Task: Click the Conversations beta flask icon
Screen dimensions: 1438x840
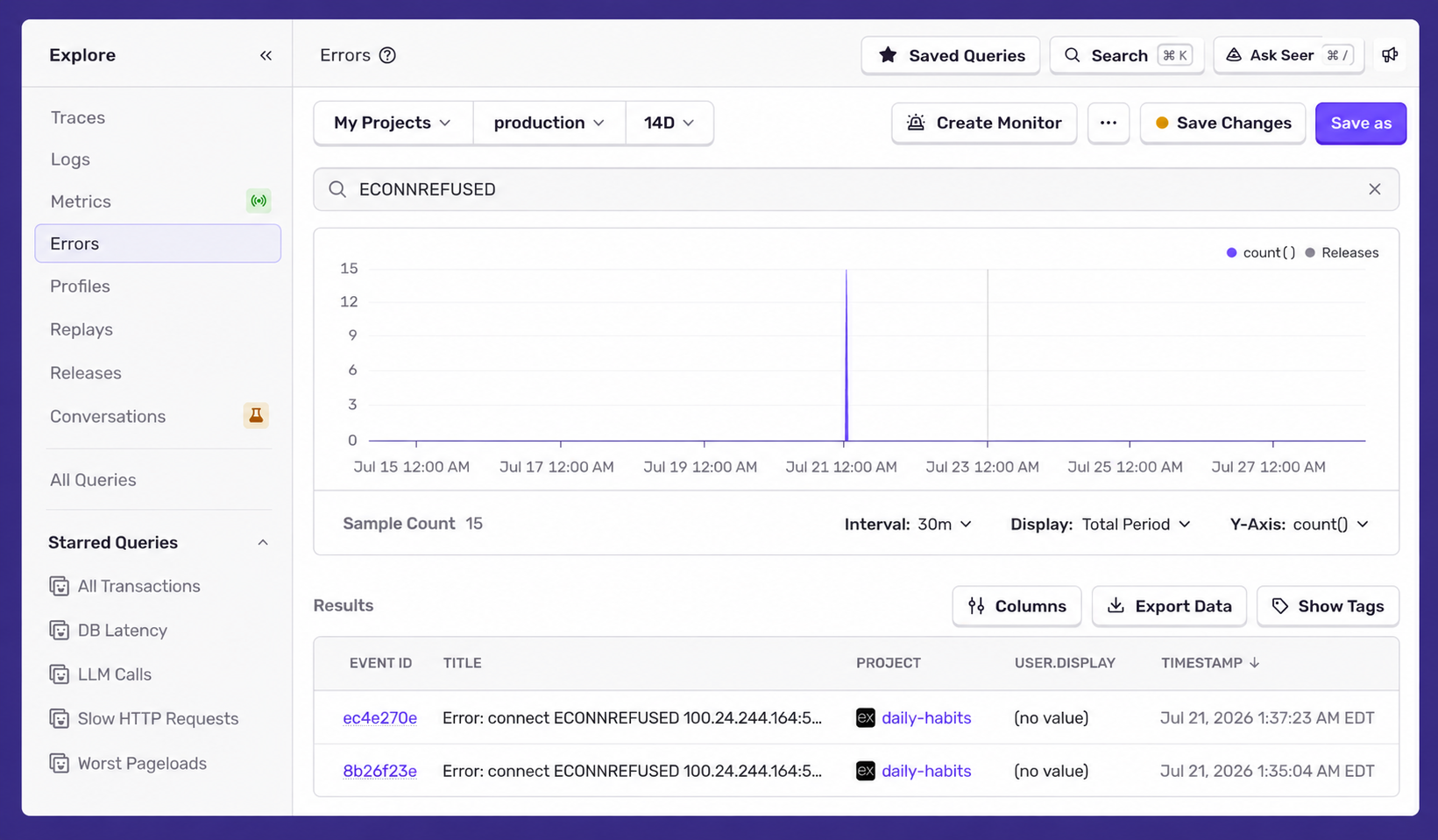Action: (256, 415)
